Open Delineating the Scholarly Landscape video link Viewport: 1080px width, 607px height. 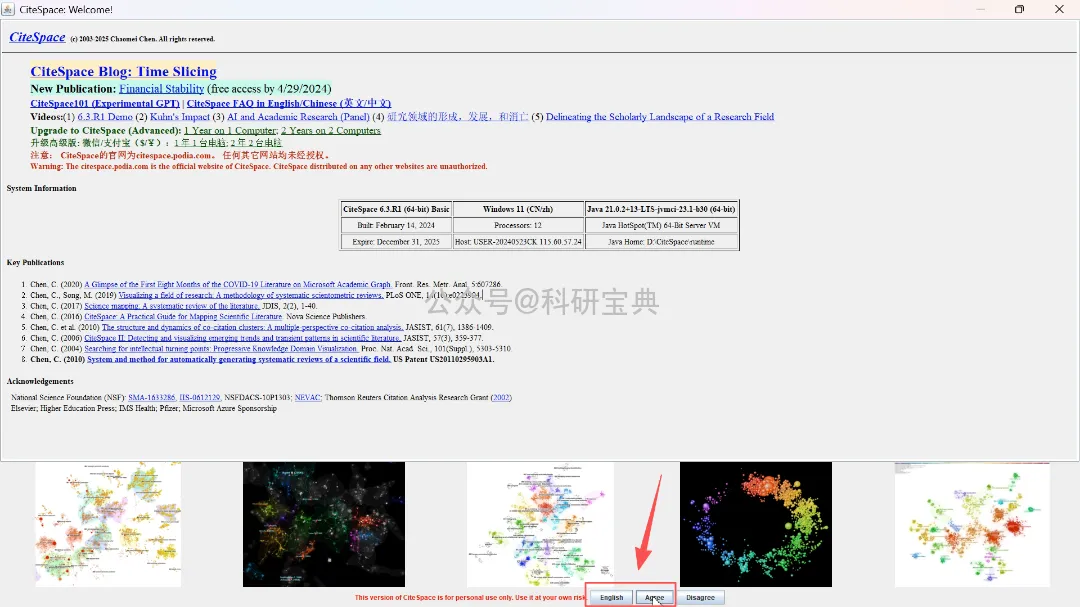tap(660, 117)
